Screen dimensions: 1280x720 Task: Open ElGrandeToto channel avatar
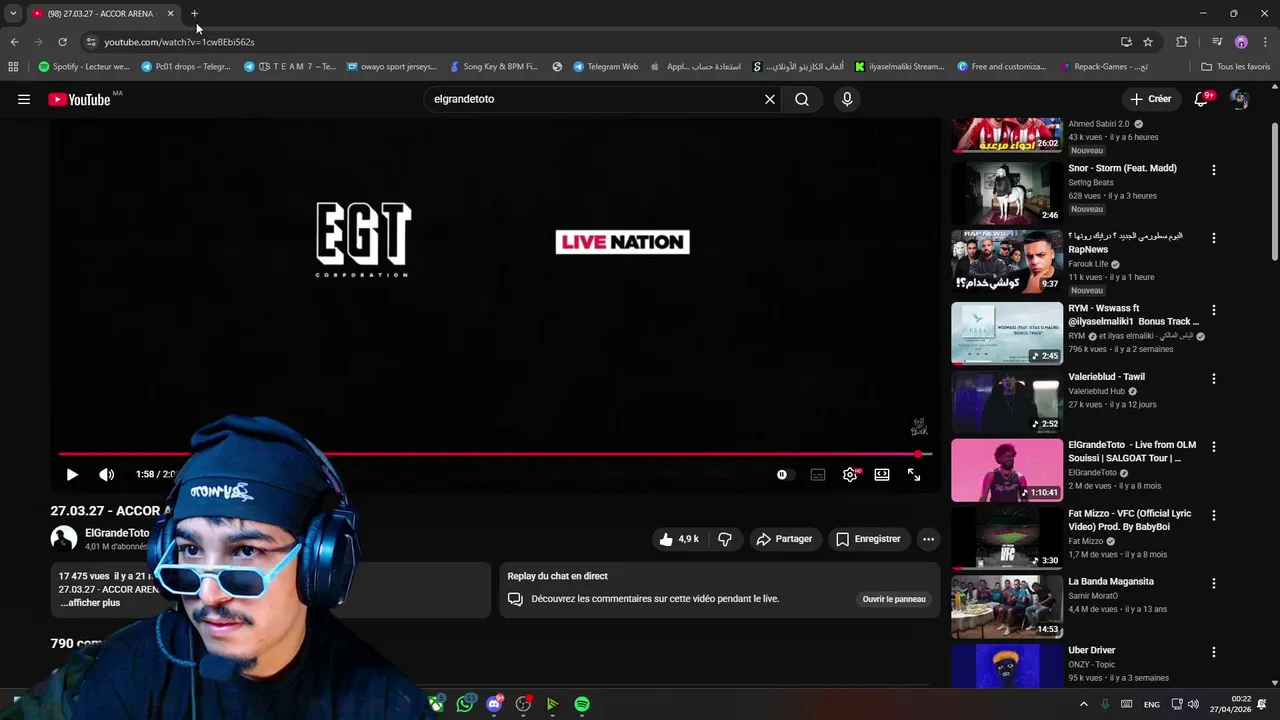[64, 539]
